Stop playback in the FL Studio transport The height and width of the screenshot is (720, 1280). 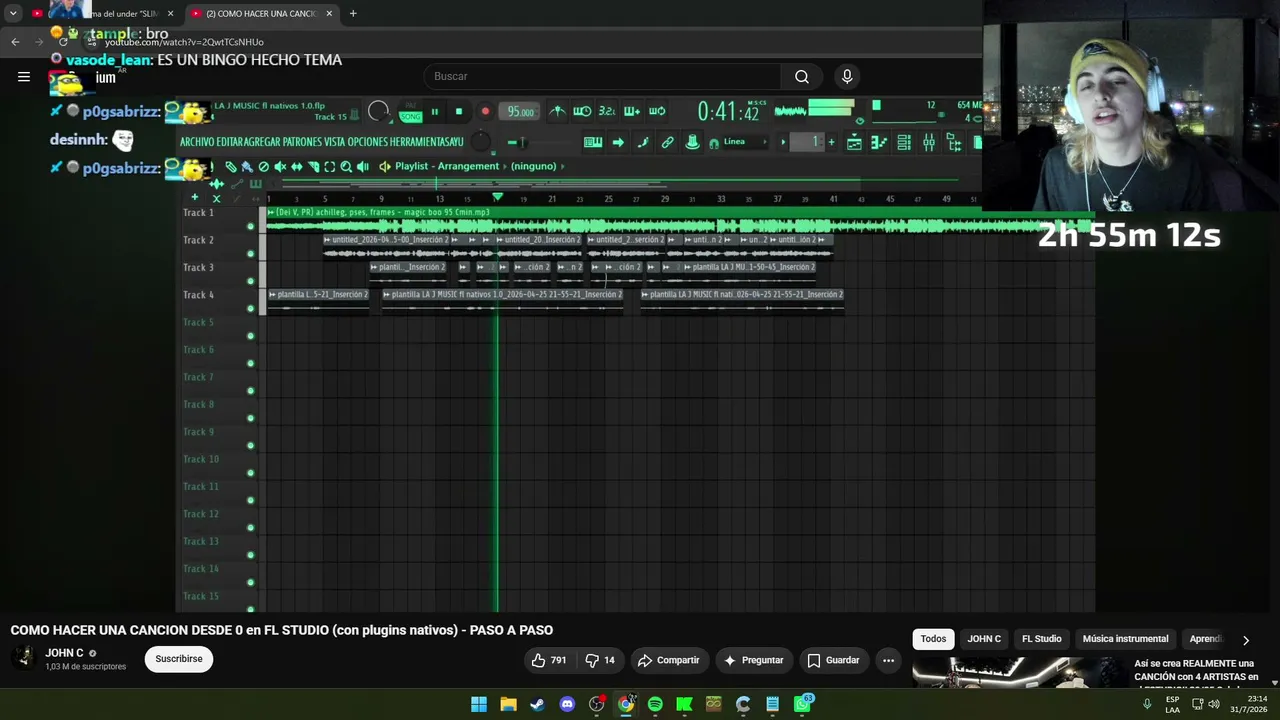tap(459, 112)
